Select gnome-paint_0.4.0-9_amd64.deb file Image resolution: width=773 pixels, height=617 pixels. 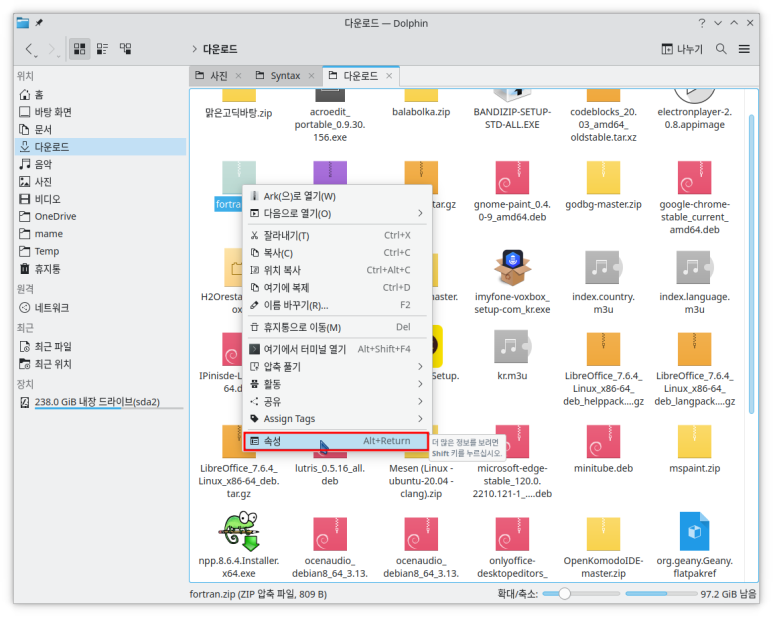(x=512, y=192)
